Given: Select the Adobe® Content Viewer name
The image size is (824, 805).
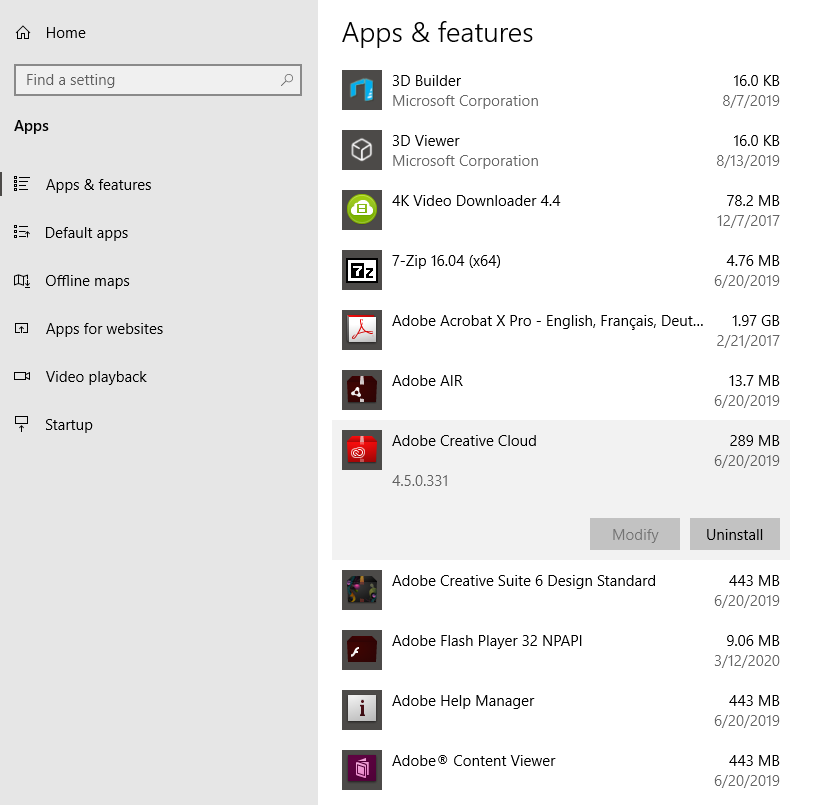Looking at the screenshot, I should click(x=473, y=761).
